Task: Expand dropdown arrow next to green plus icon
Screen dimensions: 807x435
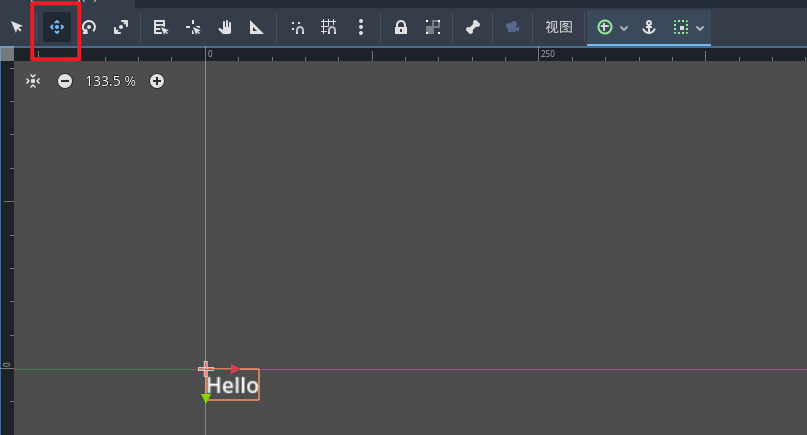Action: pyautogui.click(x=624, y=28)
